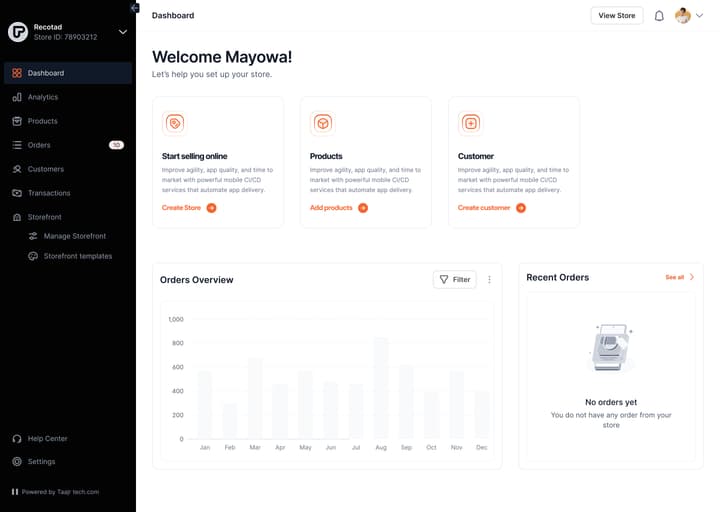Open Manage Storefront submenu item
The width and height of the screenshot is (720, 512).
[x=75, y=236]
